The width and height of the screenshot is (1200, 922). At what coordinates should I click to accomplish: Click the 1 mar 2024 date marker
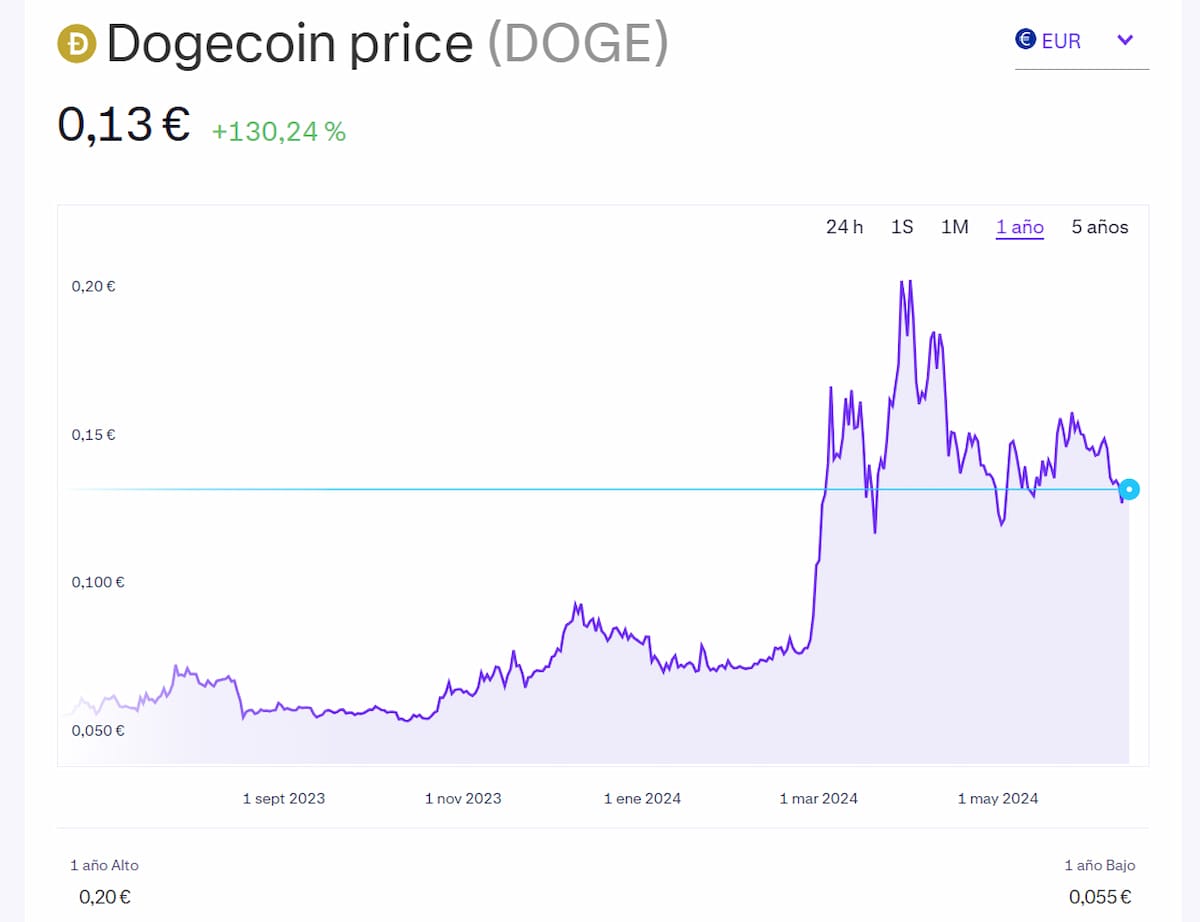[819, 798]
